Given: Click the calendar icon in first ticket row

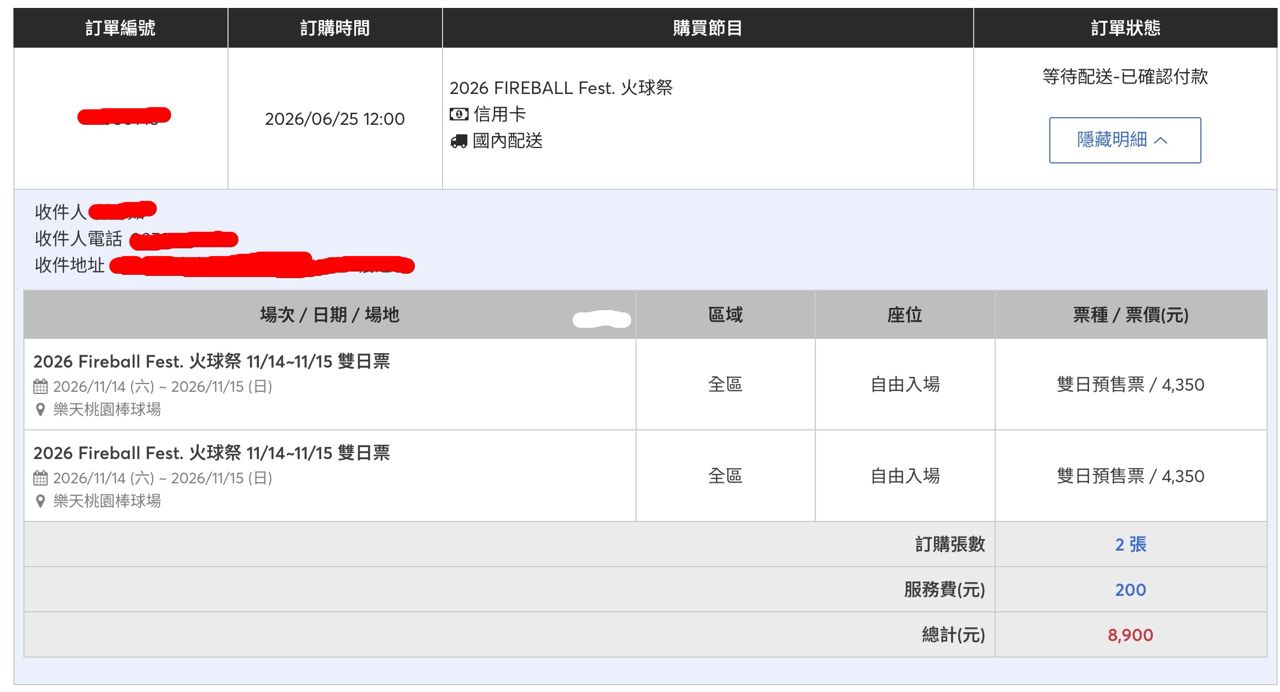Looking at the screenshot, I should 40,386.
